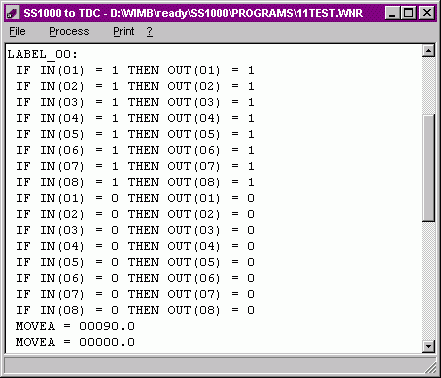Click the LABEL_00: line
Image resolution: width=441 pixels, height=378 pixels.
43,55
